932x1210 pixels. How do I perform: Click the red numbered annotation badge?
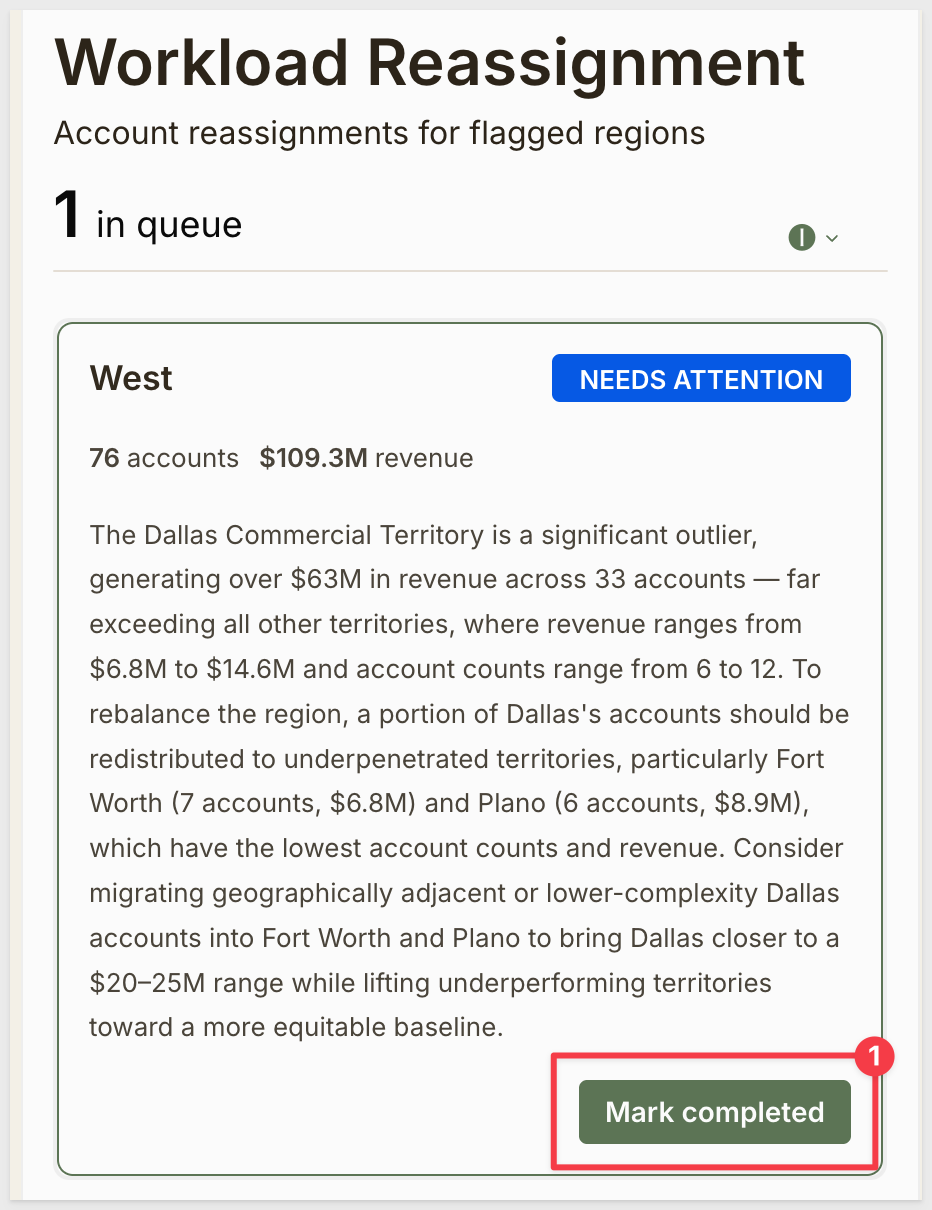pyautogui.click(x=876, y=1056)
